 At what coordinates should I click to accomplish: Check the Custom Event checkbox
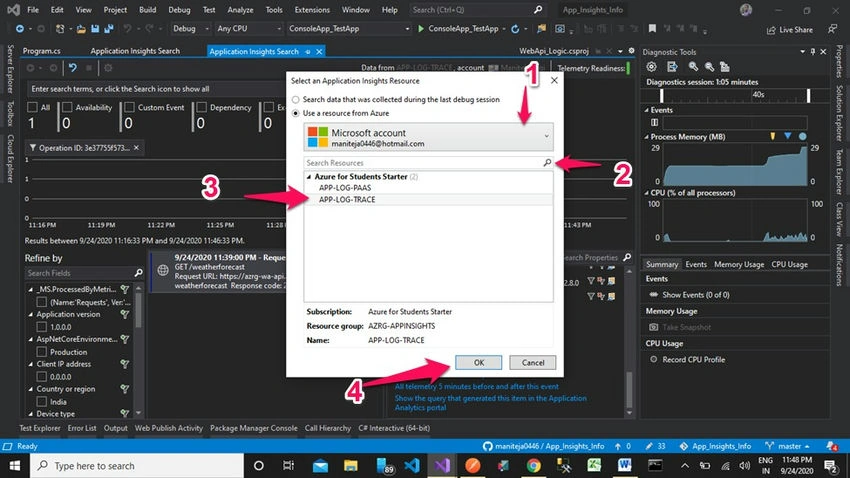[x=129, y=107]
